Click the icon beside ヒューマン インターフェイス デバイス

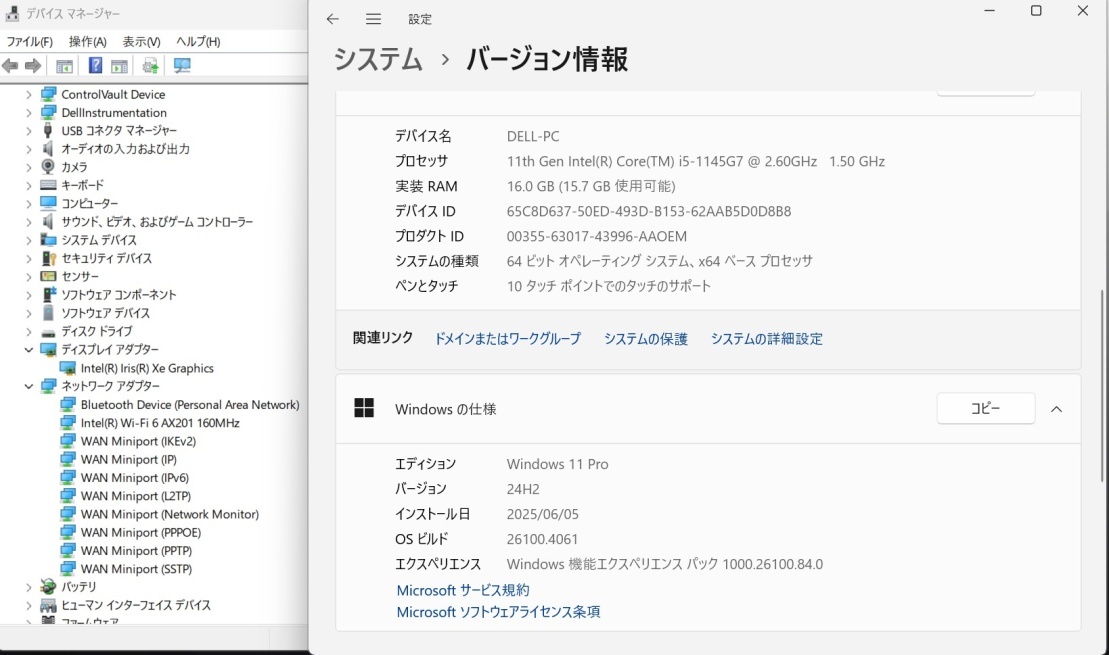coord(48,605)
